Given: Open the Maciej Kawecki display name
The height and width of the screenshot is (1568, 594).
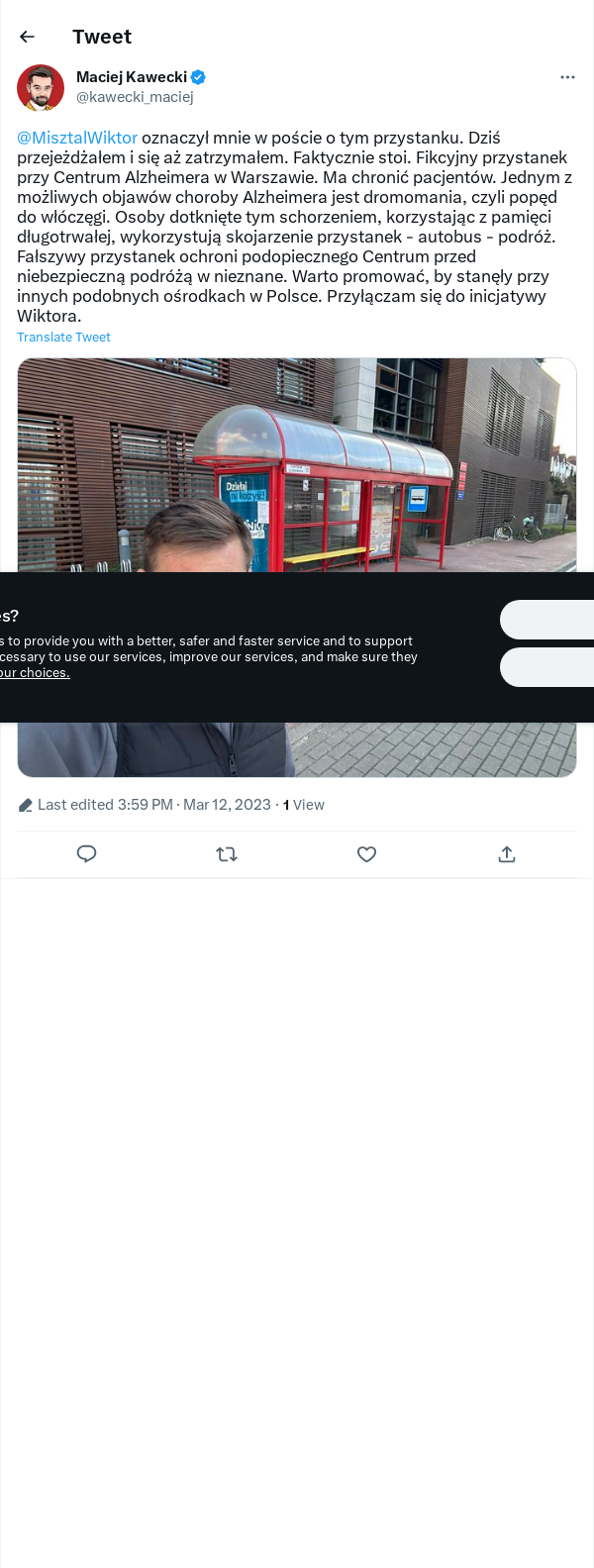Looking at the screenshot, I should [132, 77].
